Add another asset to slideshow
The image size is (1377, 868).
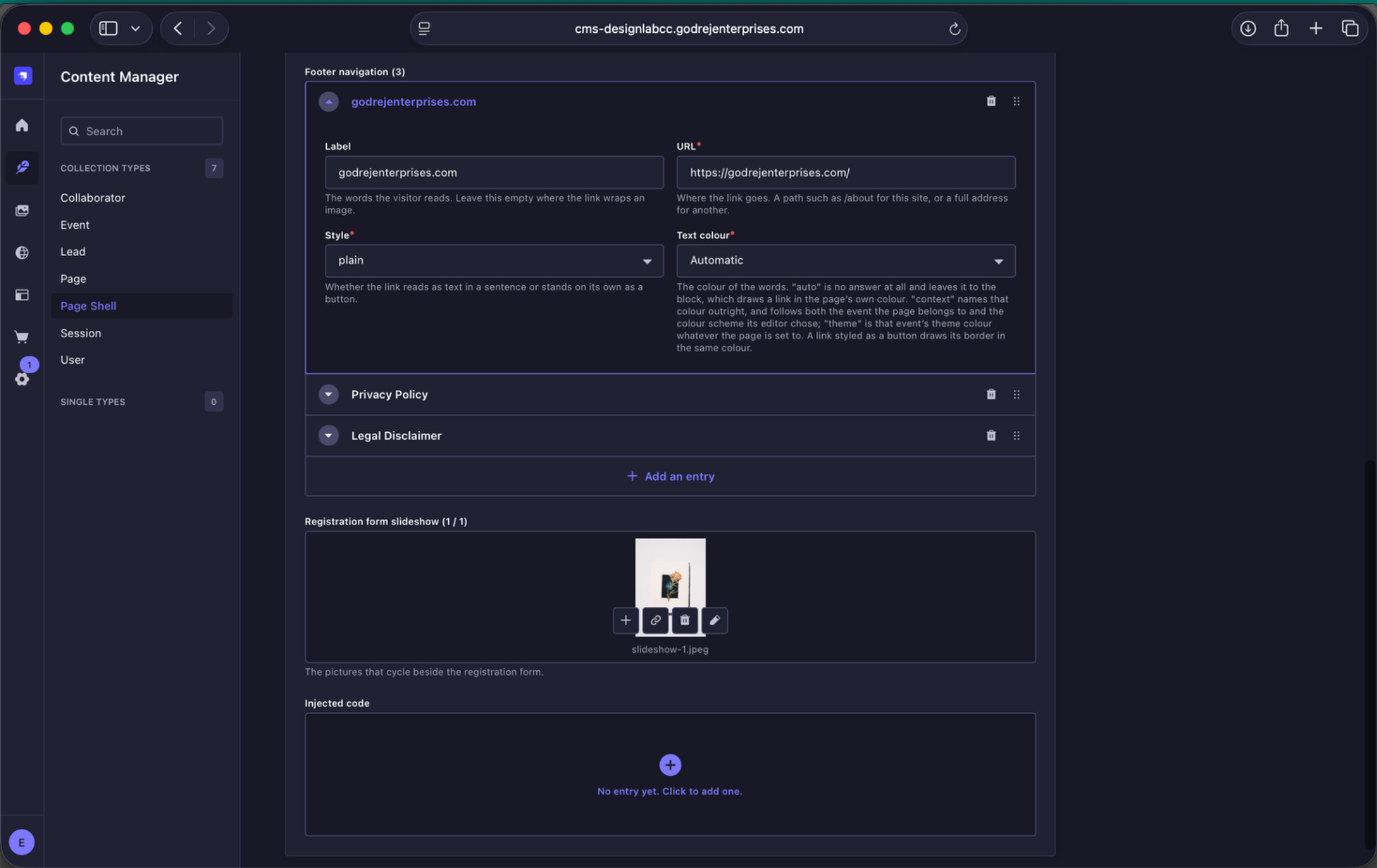click(626, 620)
